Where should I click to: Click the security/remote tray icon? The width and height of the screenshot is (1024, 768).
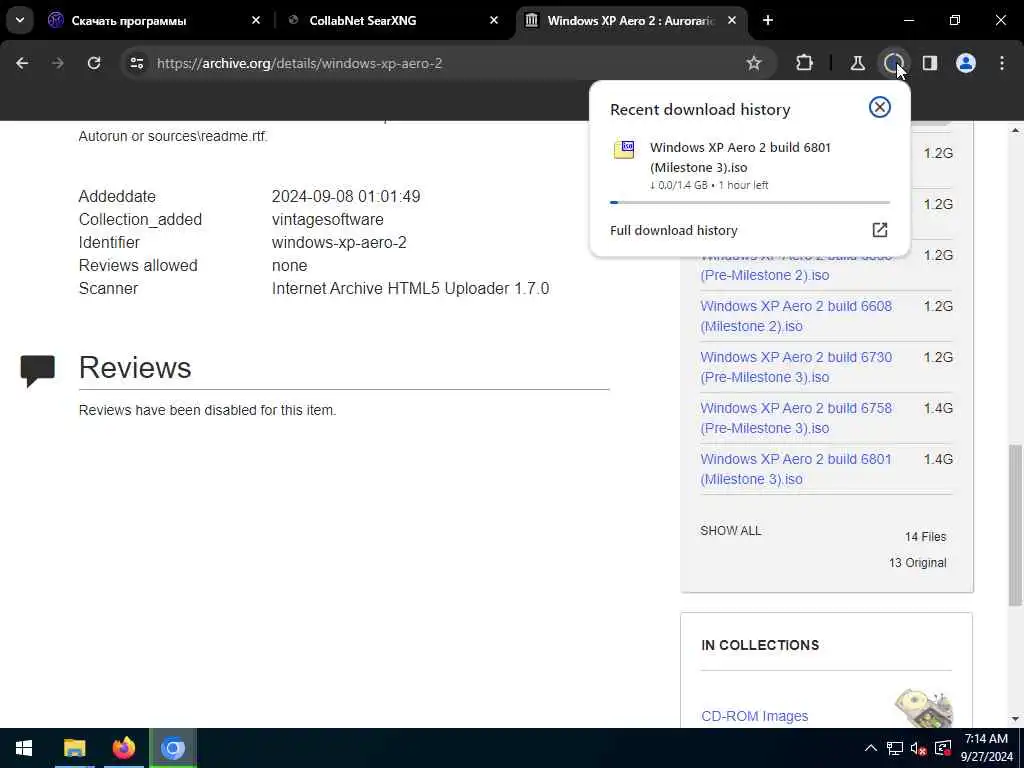point(943,748)
